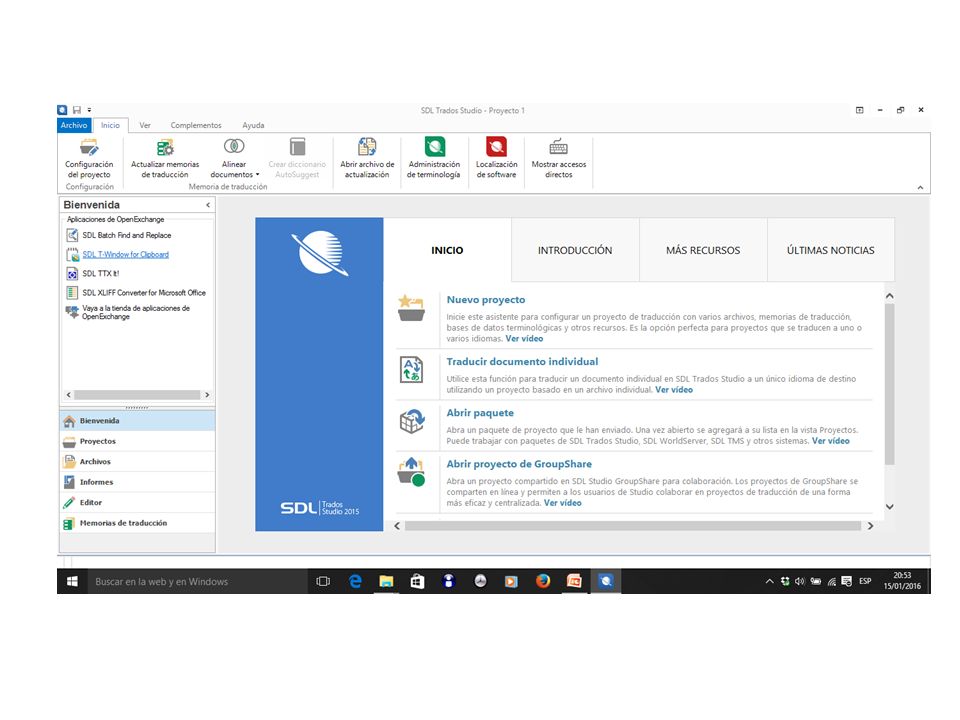The image size is (960, 720).
Task: Click the Nuevo proyecto heading
Action: pos(486,299)
